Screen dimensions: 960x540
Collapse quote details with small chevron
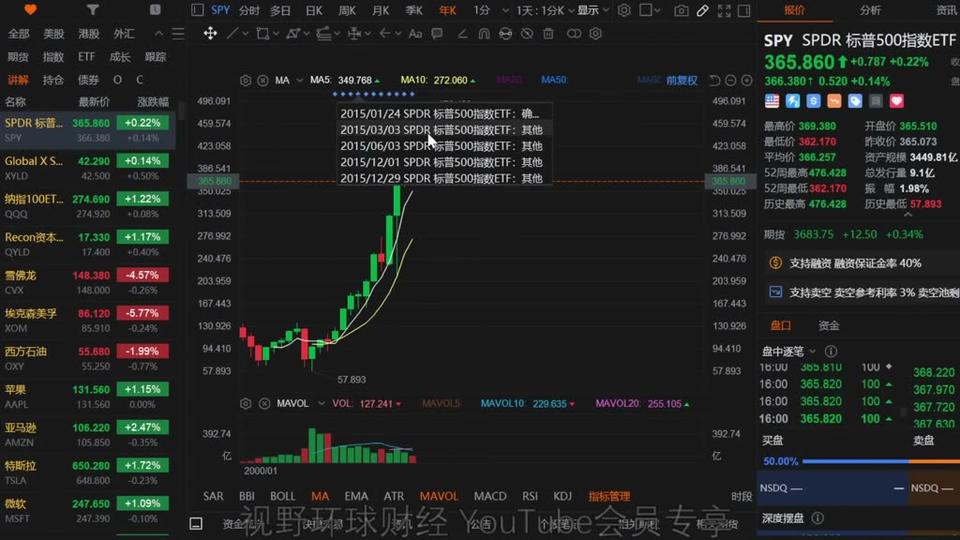coord(908,214)
